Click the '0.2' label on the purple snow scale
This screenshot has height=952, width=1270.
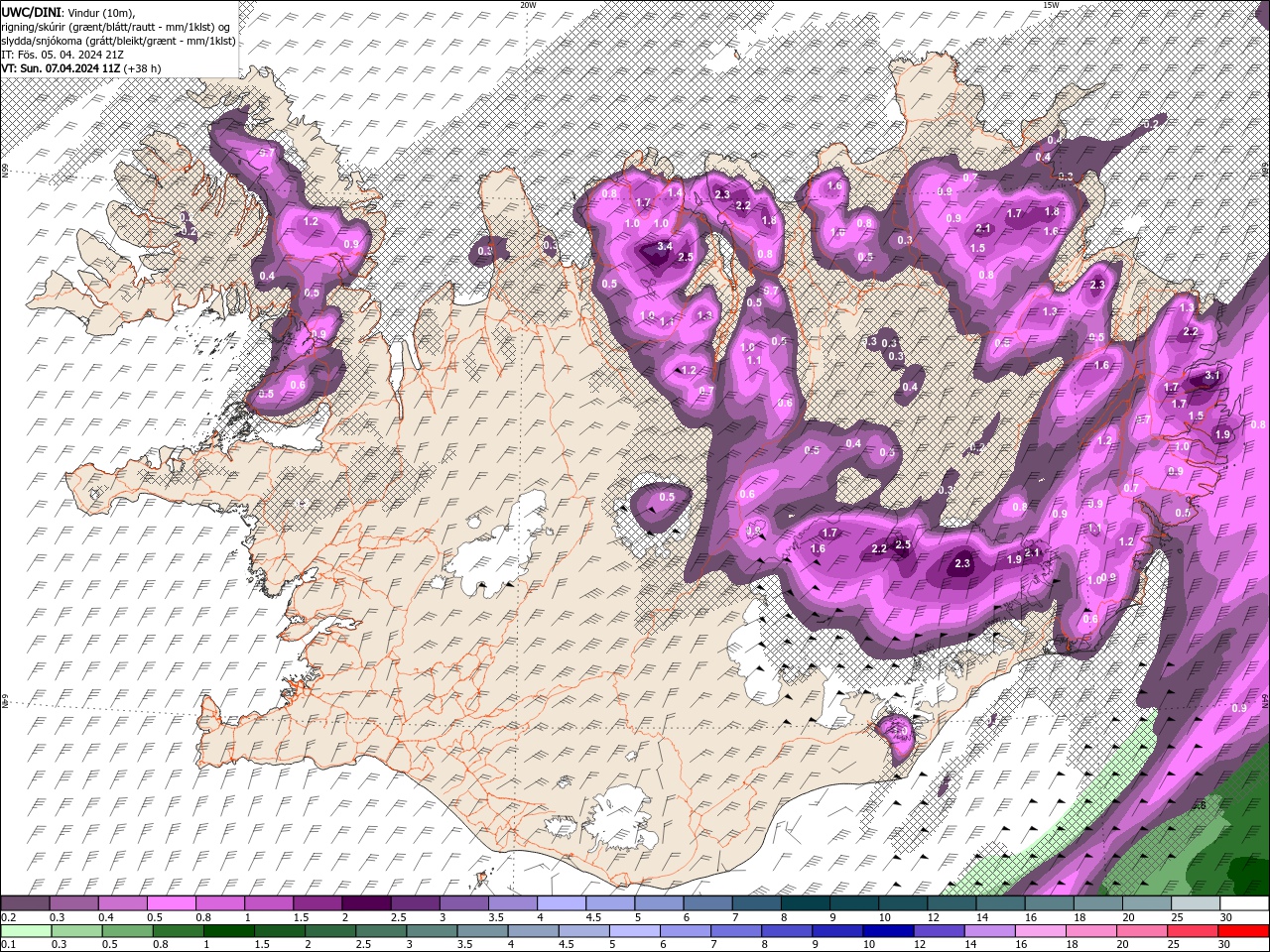point(8,917)
